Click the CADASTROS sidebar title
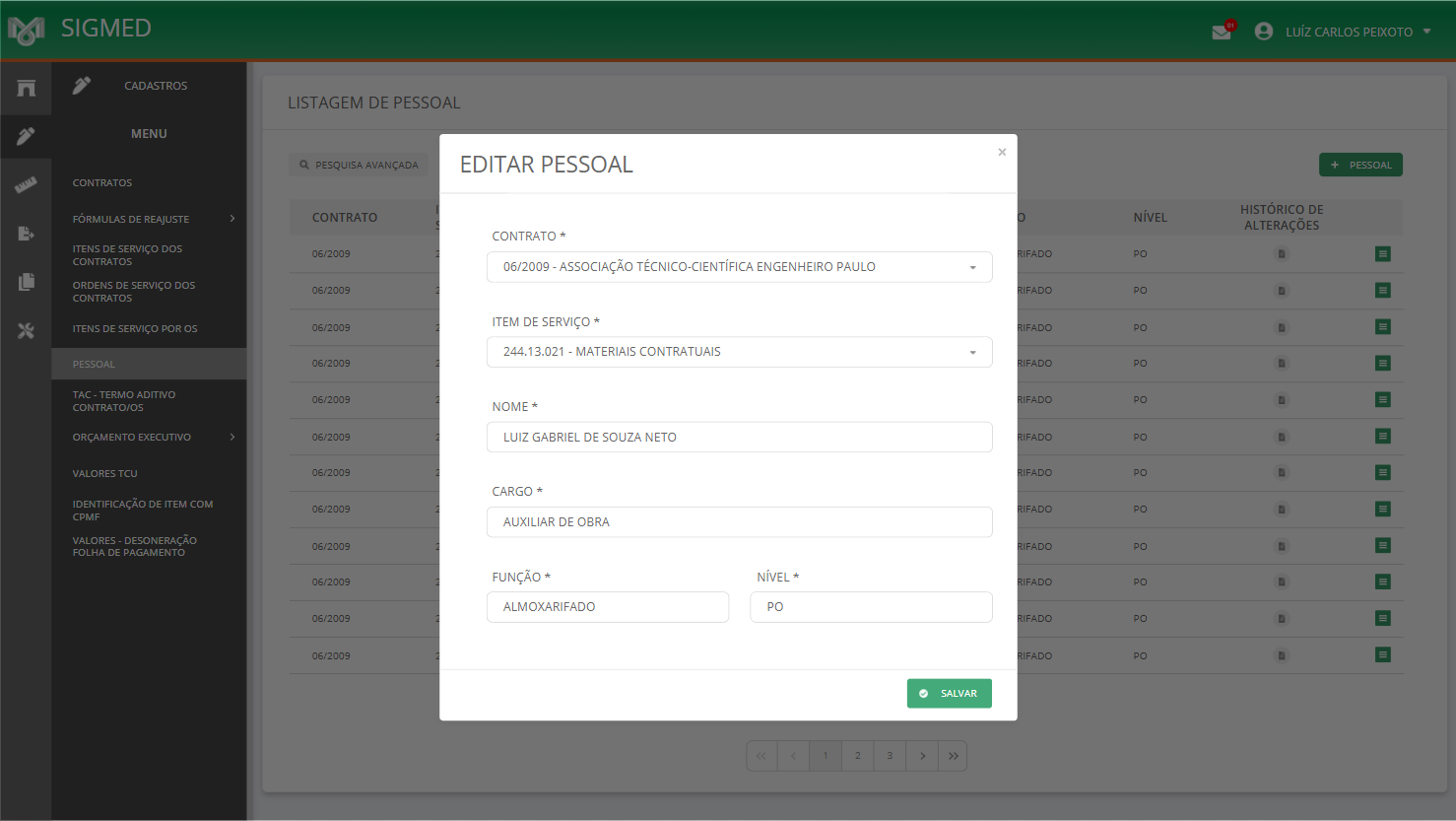 pos(156,86)
